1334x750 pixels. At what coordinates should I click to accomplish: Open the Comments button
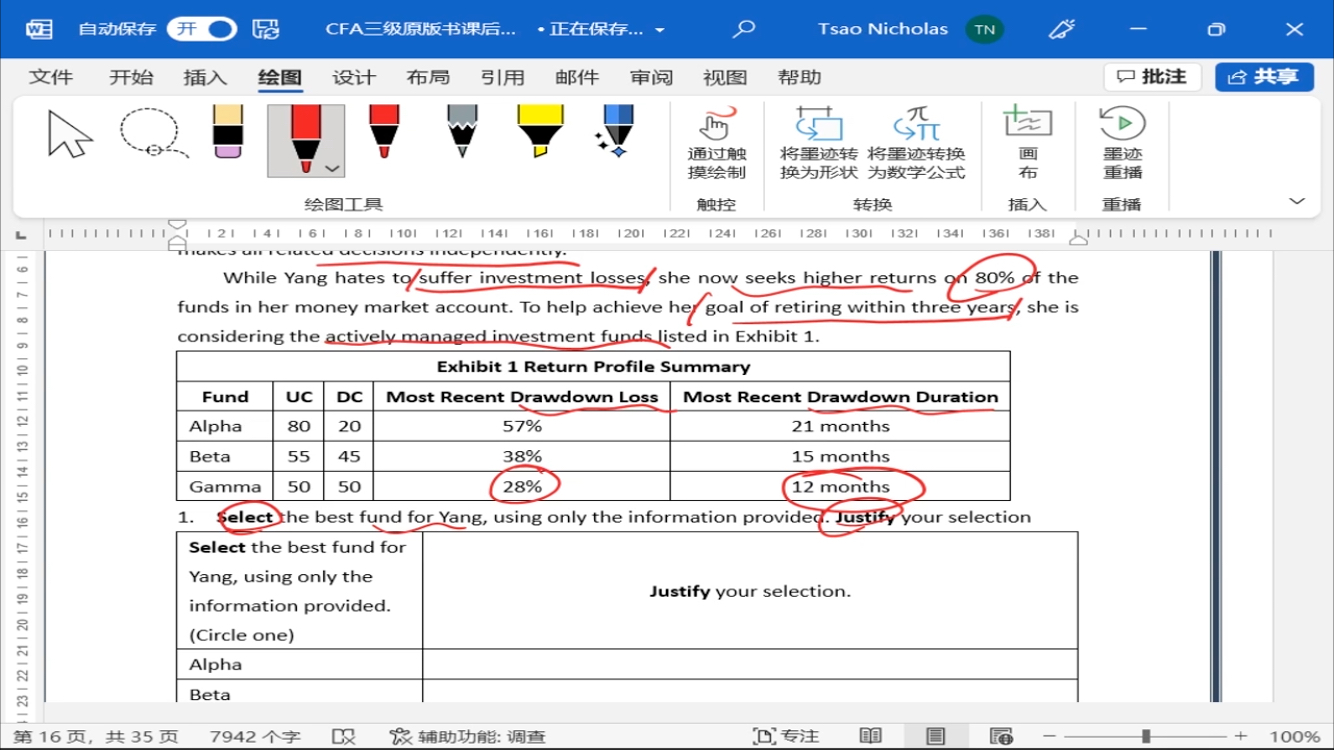tap(1152, 77)
